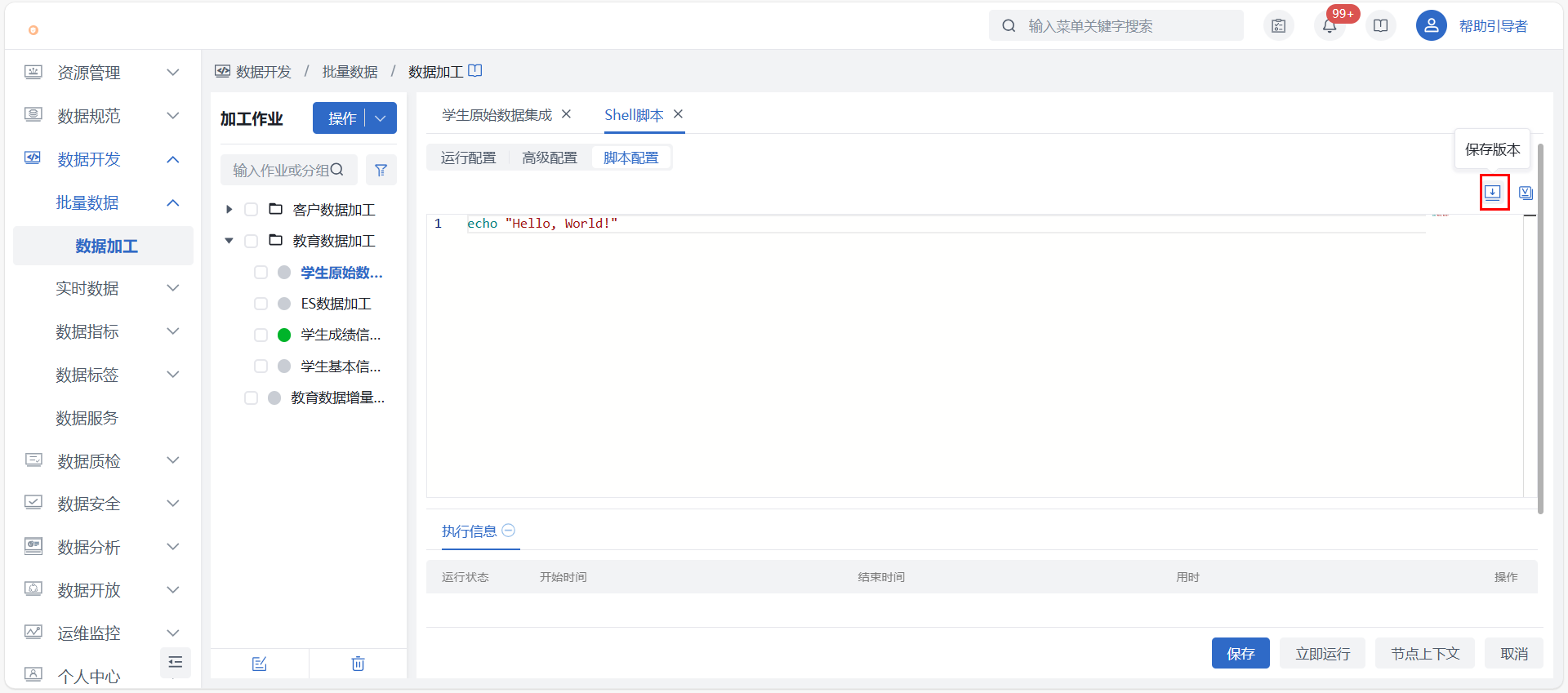
Task: Check the 学生基本信... job checkbox
Action: [261, 366]
